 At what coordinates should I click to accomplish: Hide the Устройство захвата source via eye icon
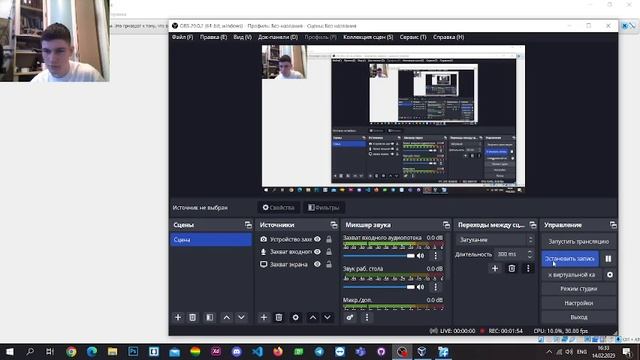317,239
